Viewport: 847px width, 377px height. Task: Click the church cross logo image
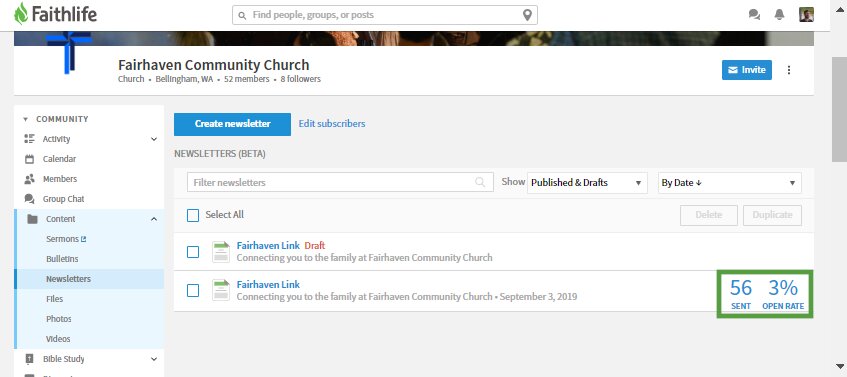pos(69,52)
